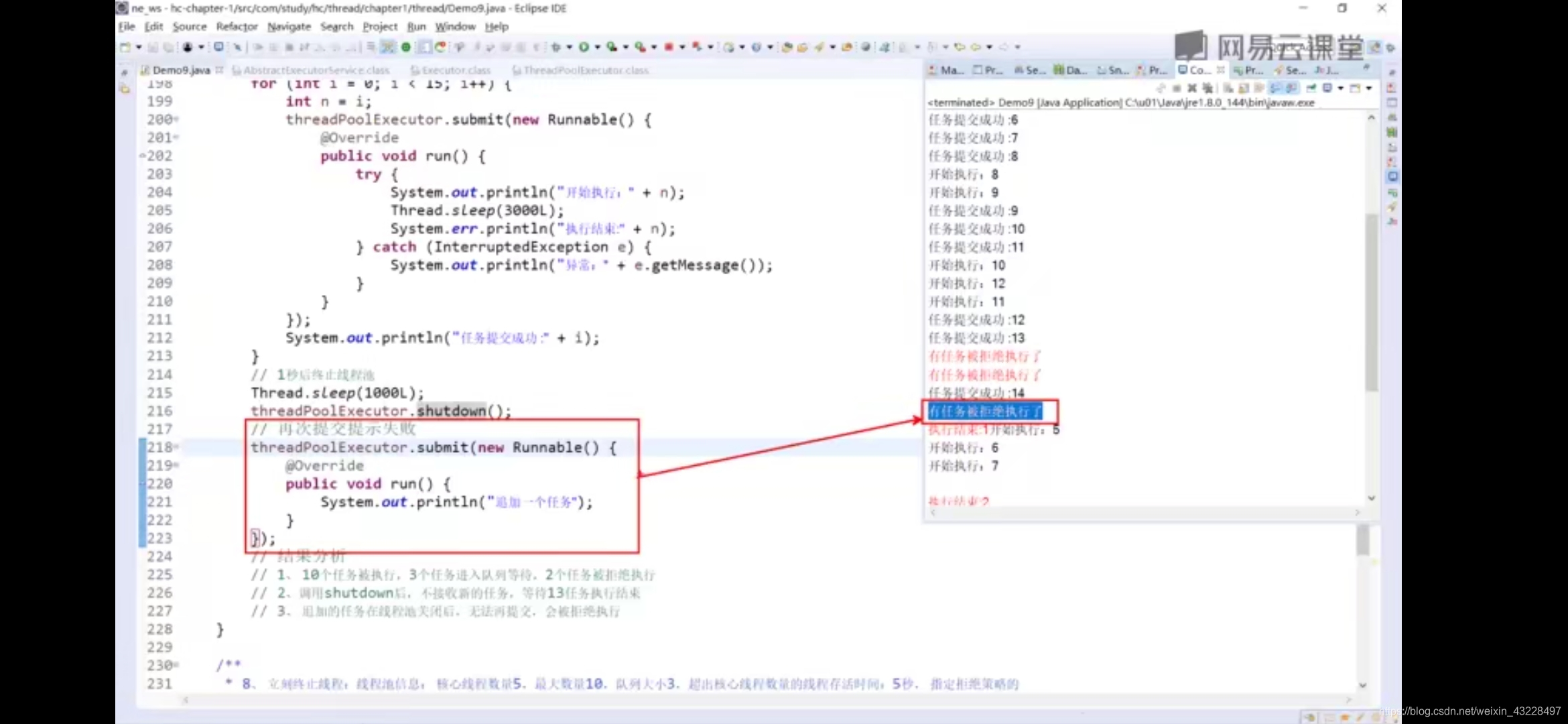Open the dropdown next to Display Selected Console

point(1341,88)
